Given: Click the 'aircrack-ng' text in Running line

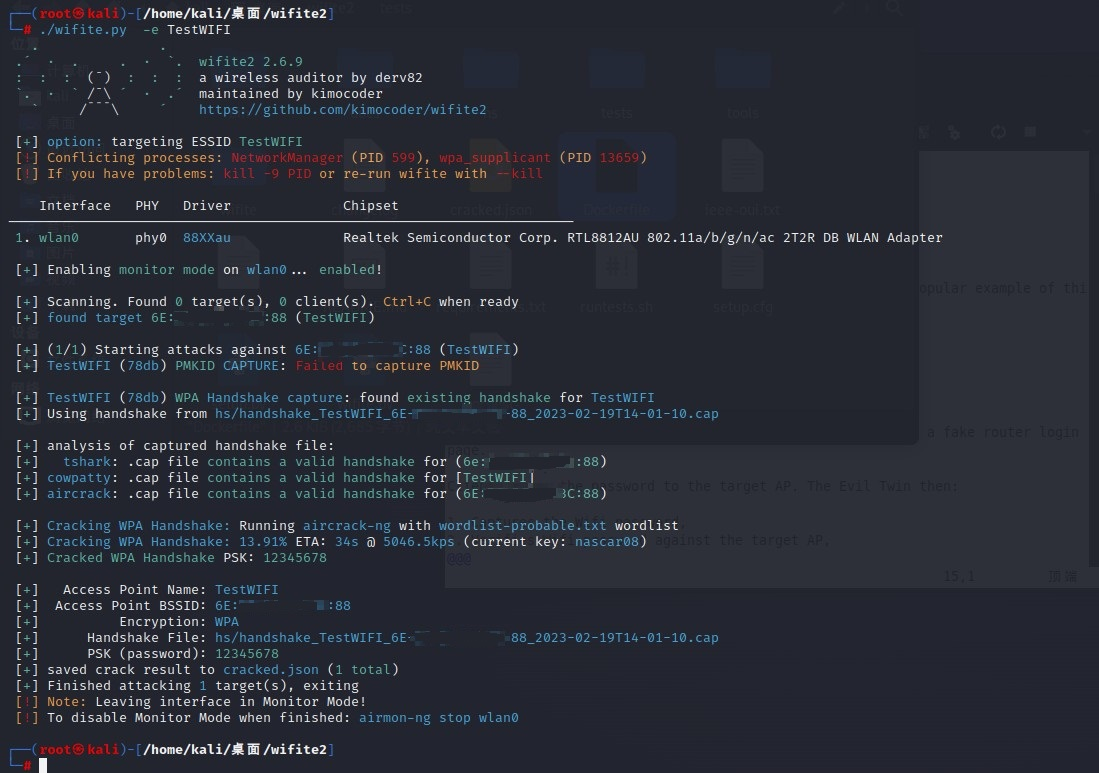Looking at the screenshot, I should (x=347, y=526).
